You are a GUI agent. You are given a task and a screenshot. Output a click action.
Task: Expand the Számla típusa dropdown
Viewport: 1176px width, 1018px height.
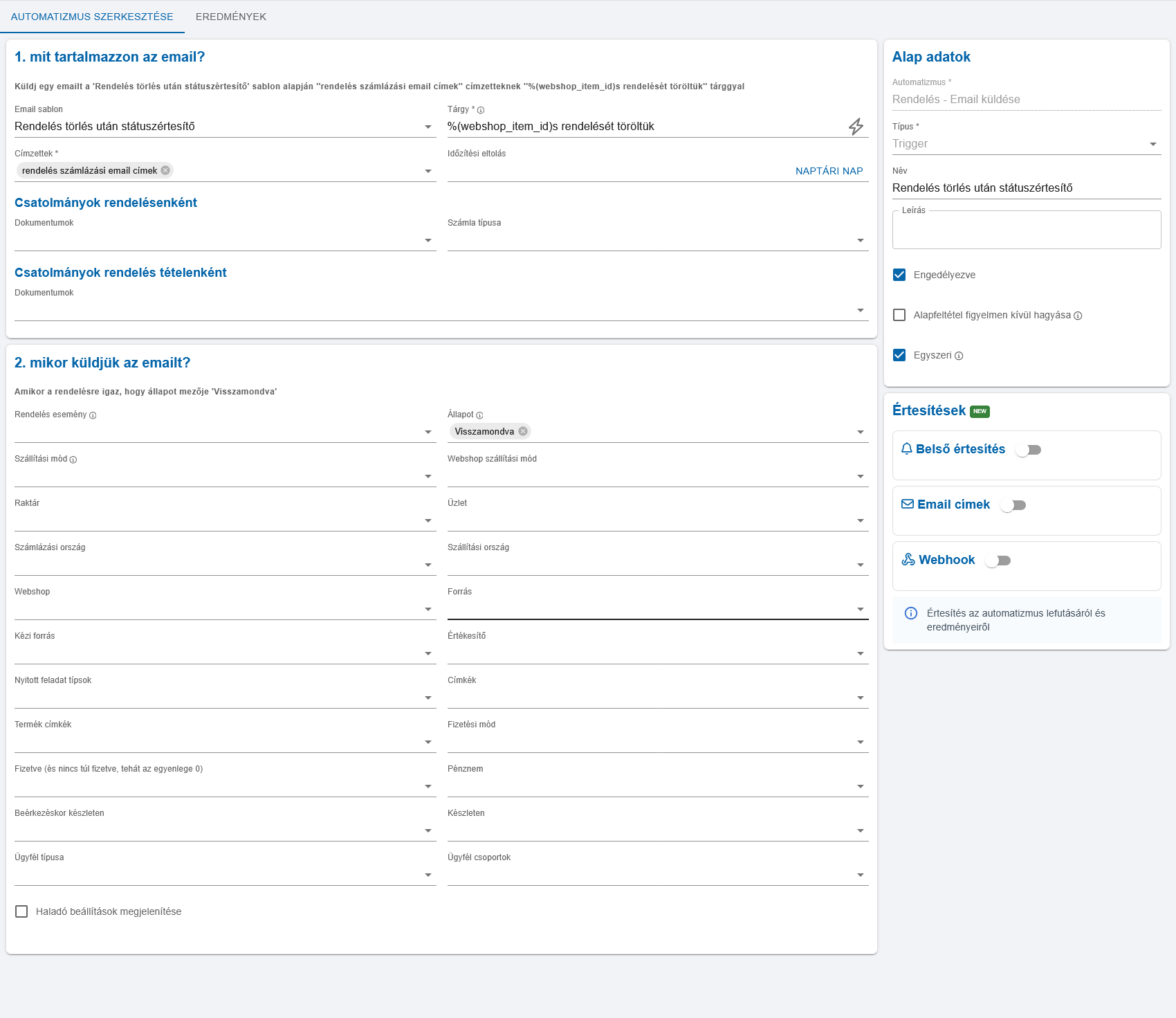(x=658, y=240)
